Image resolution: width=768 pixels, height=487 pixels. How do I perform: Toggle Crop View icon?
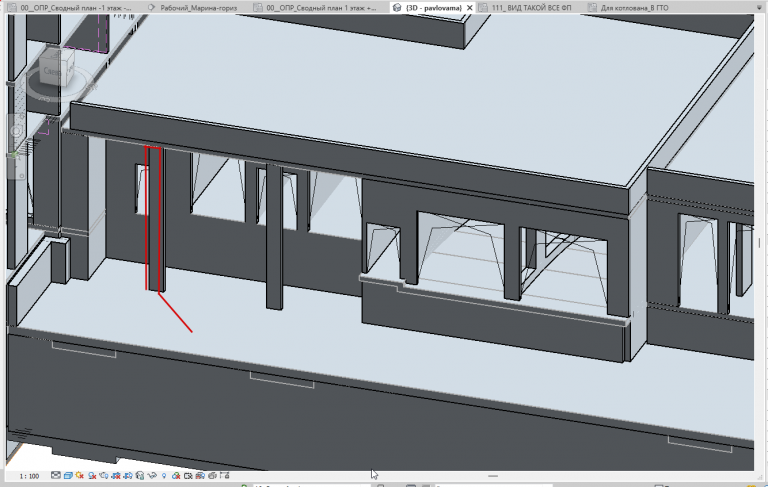pos(116,476)
